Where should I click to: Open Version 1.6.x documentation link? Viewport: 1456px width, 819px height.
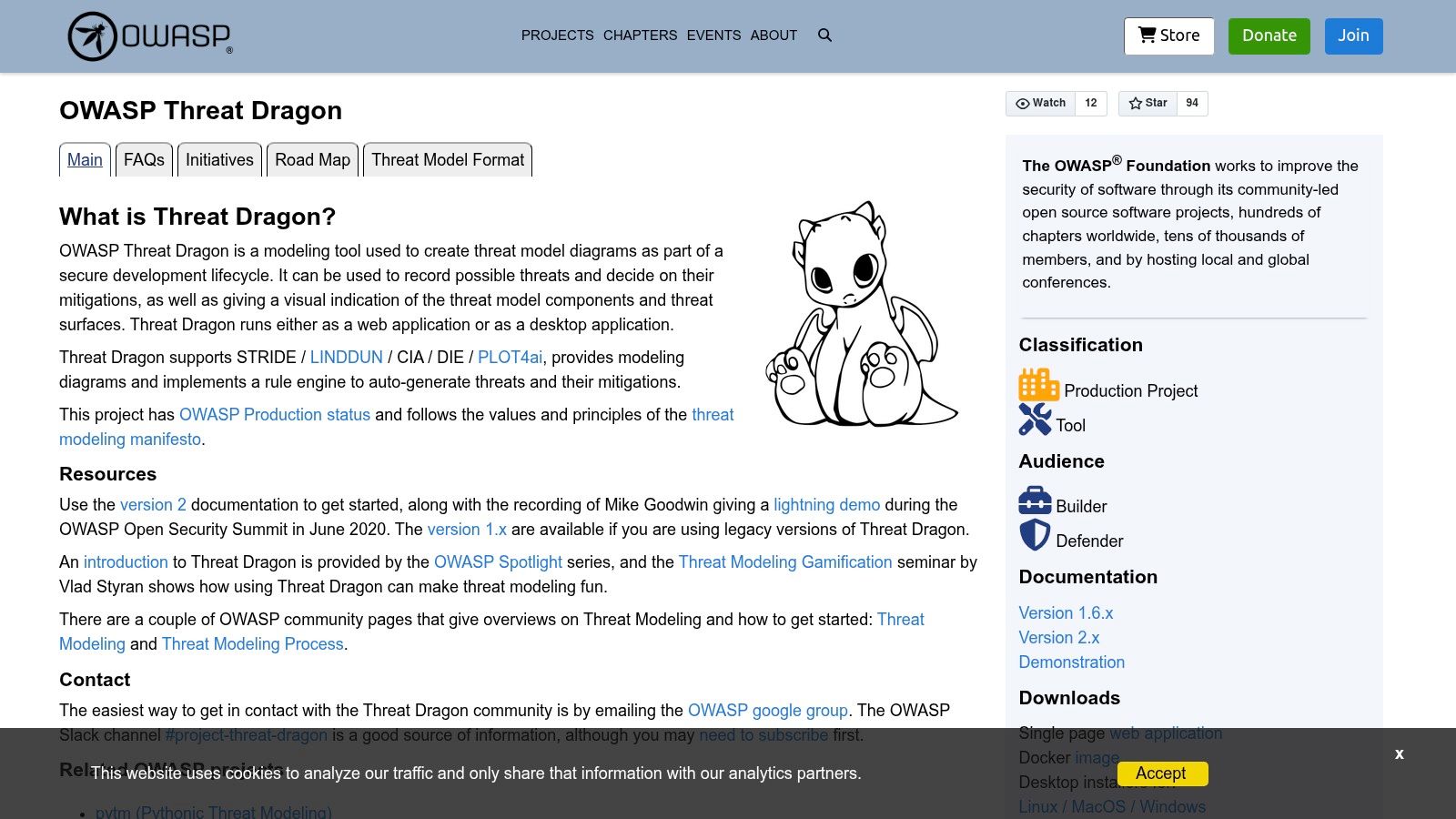(x=1066, y=613)
